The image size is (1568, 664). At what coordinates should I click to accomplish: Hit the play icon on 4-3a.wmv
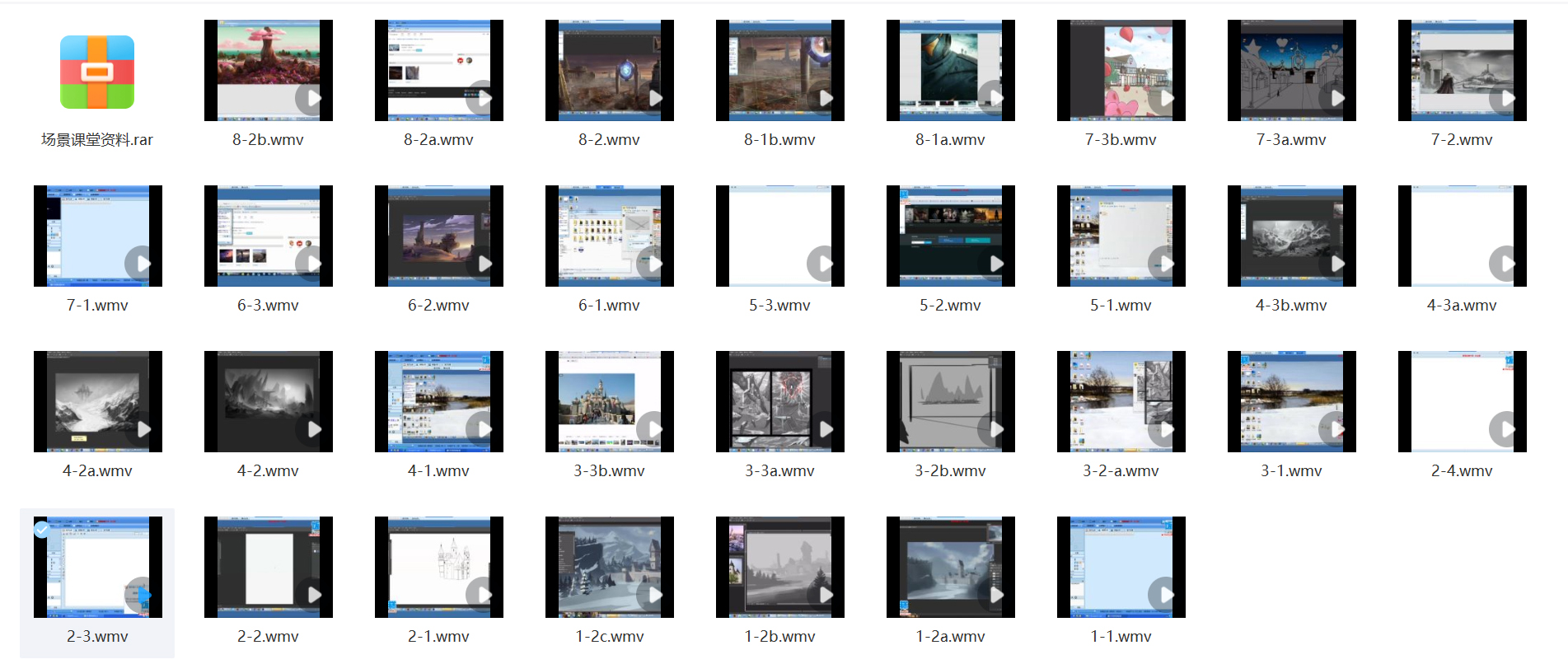click(1505, 264)
